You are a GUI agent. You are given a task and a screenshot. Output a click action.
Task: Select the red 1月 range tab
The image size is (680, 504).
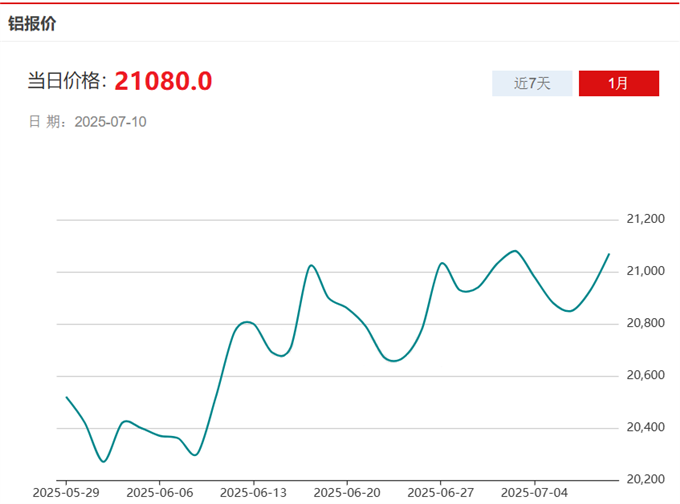(618, 83)
